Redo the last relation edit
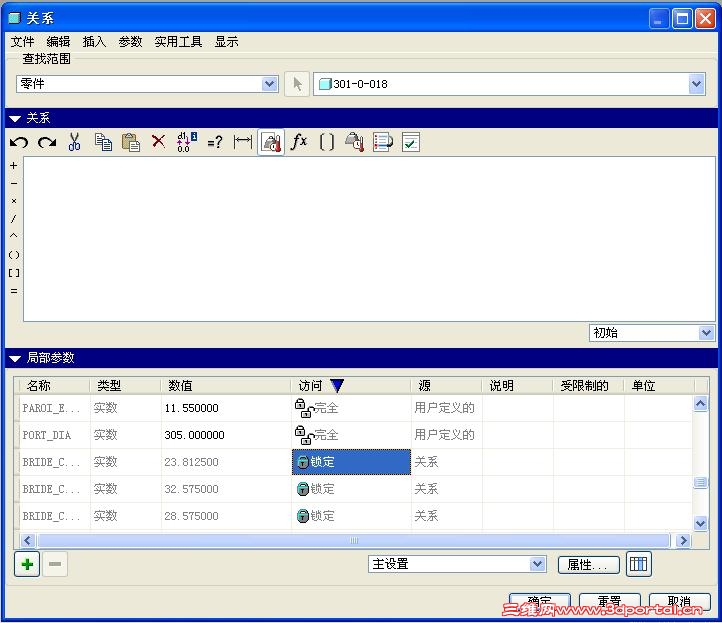The image size is (722, 623). point(47,142)
